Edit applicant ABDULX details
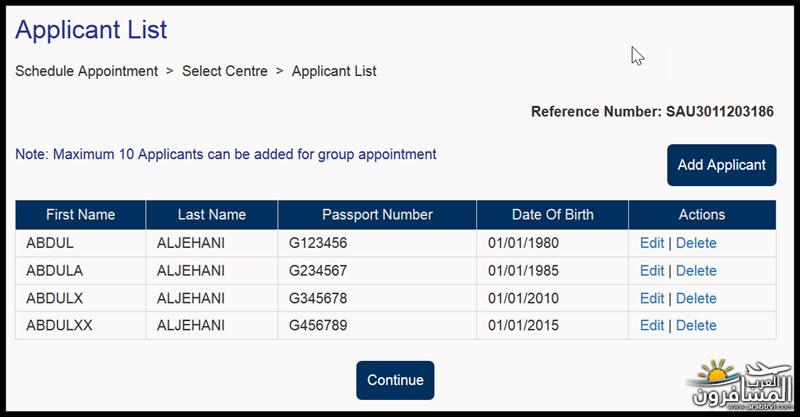The height and width of the screenshot is (417, 800). (x=652, y=298)
